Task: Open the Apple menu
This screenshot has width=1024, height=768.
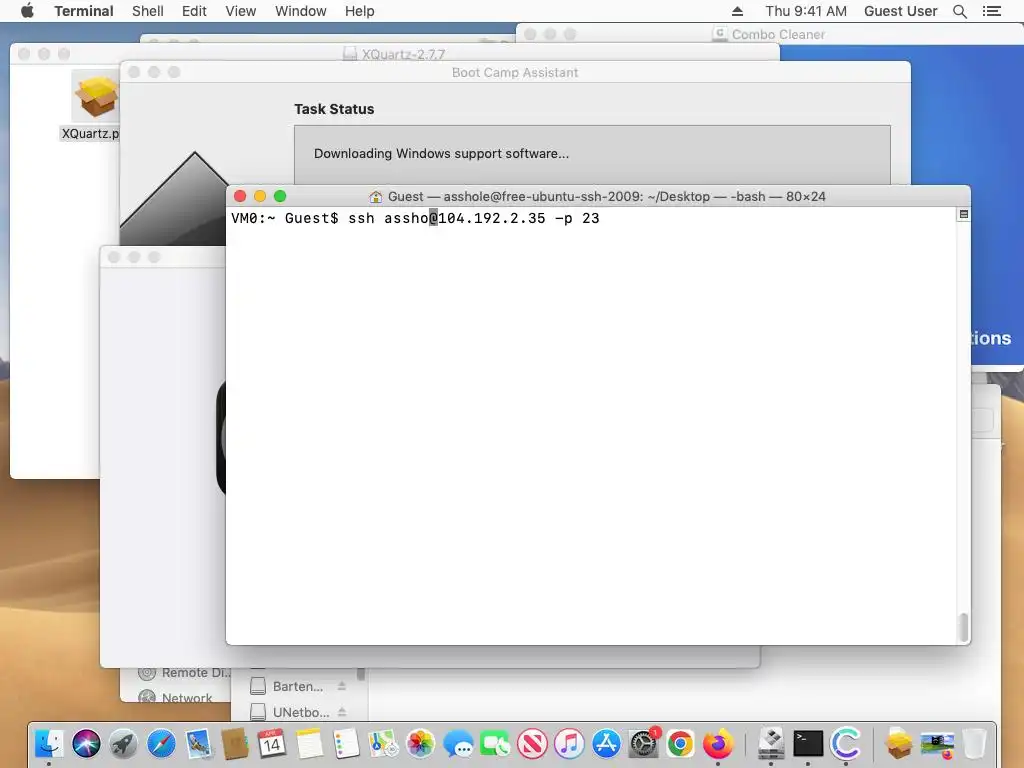Action: click(27, 11)
